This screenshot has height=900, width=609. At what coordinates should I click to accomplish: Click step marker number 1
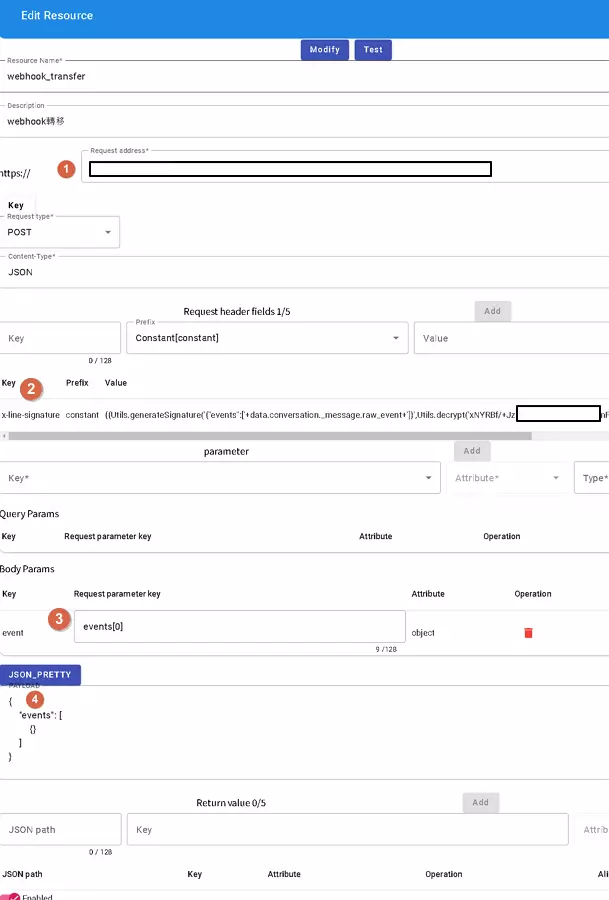click(67, 169)
